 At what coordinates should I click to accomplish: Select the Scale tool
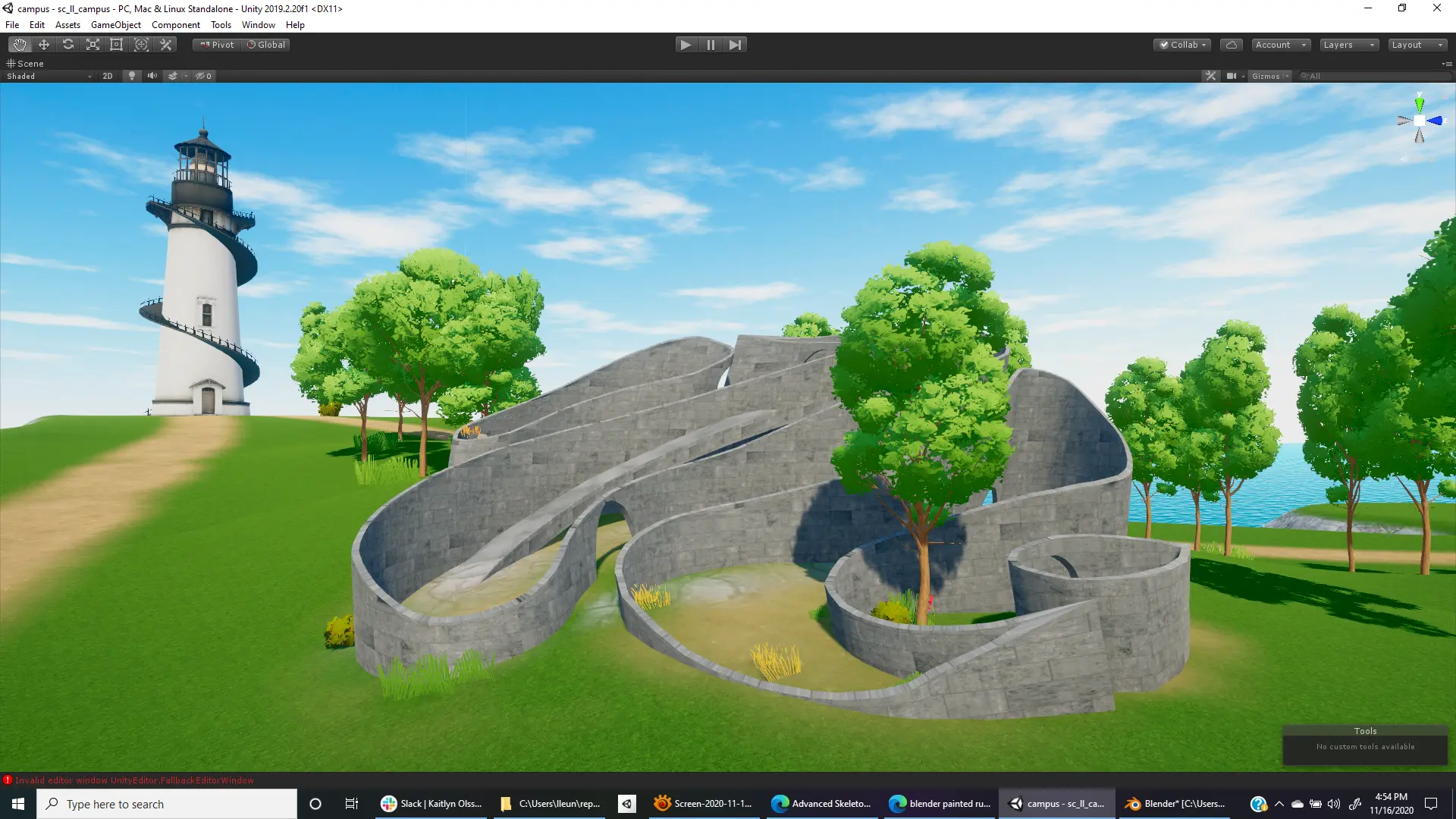click(93, 45)
